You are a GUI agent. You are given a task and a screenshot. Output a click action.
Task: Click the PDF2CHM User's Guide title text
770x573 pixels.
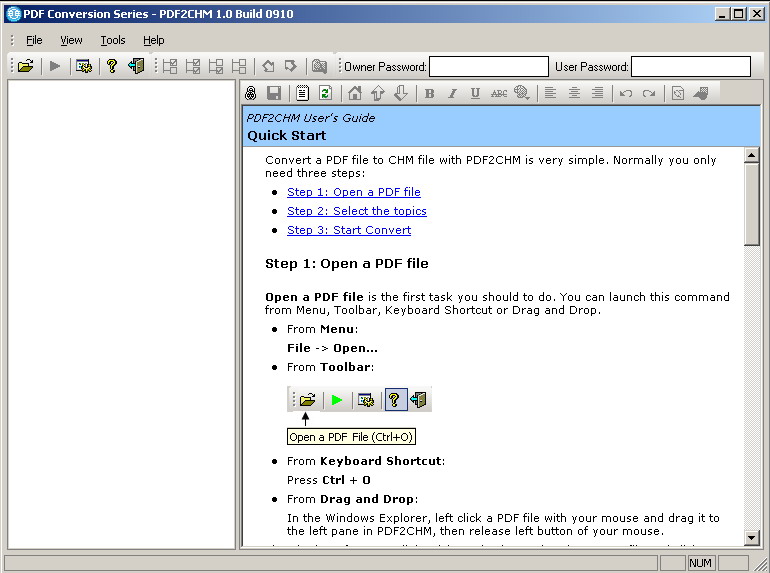[310, 118]
